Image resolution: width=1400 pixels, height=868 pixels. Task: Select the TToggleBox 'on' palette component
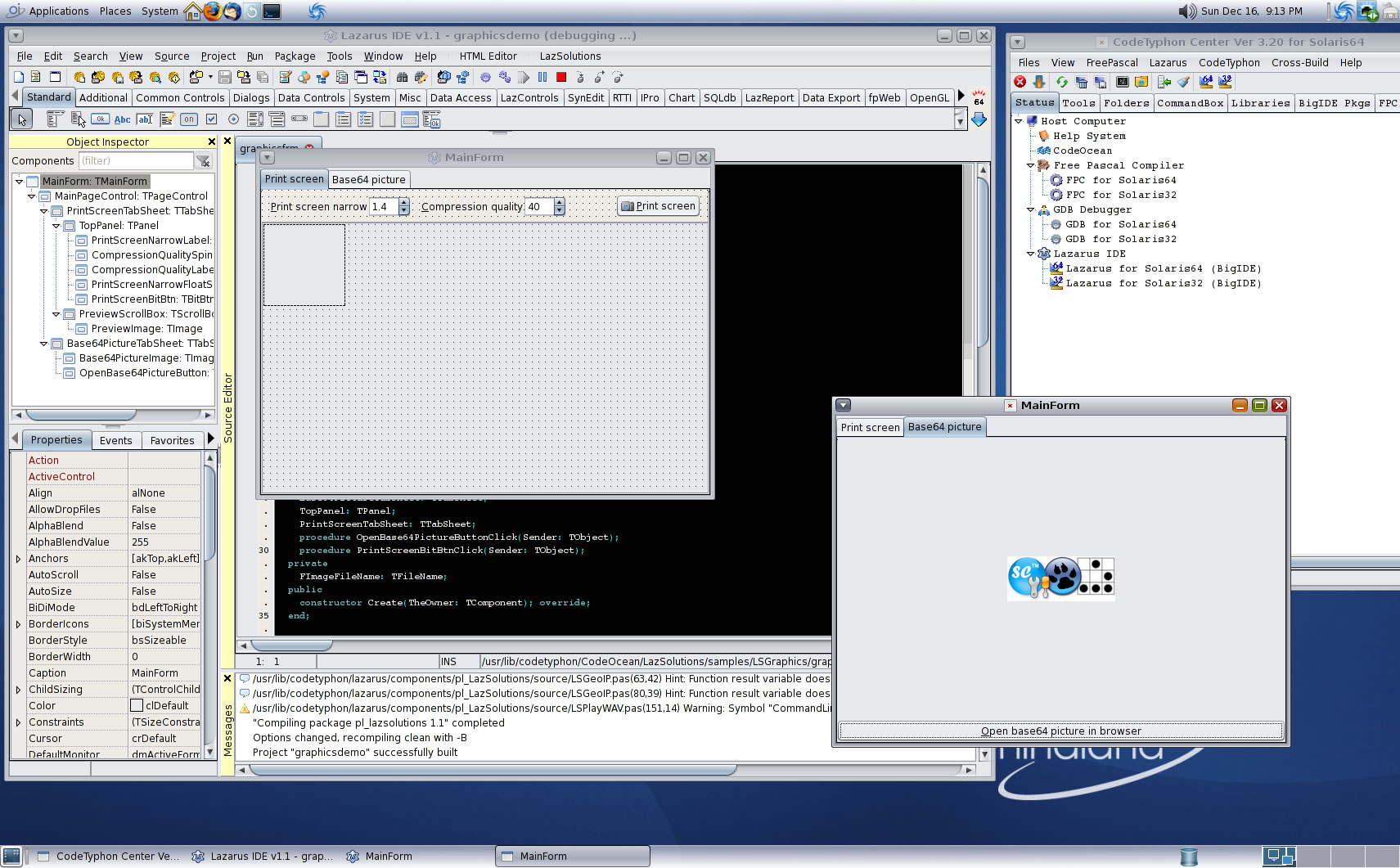[x=189, y=119]
